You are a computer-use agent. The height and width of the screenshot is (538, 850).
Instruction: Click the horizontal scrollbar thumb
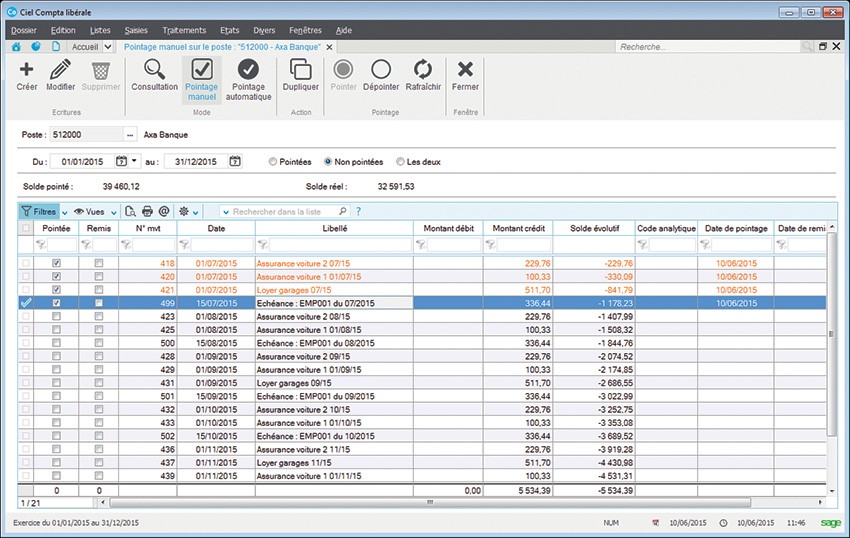pyautogui.click(x=430, y=502)
